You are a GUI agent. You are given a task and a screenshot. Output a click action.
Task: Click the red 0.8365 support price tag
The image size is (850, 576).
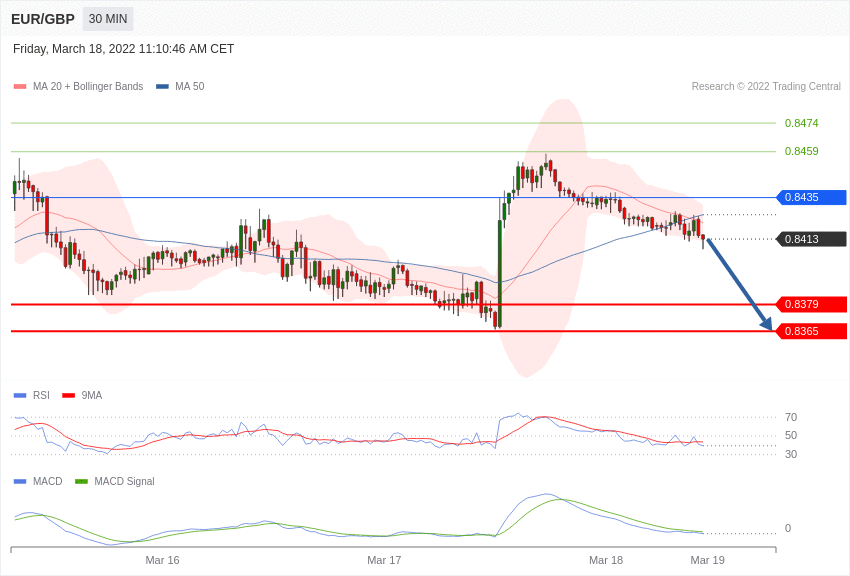tap(812, 331)
